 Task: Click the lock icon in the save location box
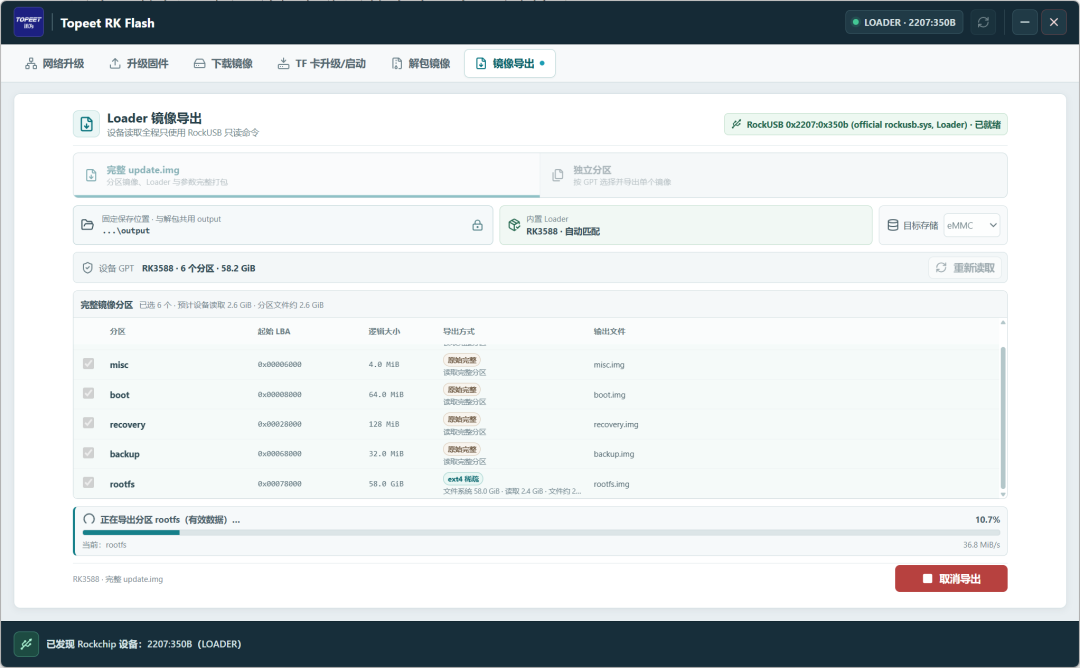[477, 225]
